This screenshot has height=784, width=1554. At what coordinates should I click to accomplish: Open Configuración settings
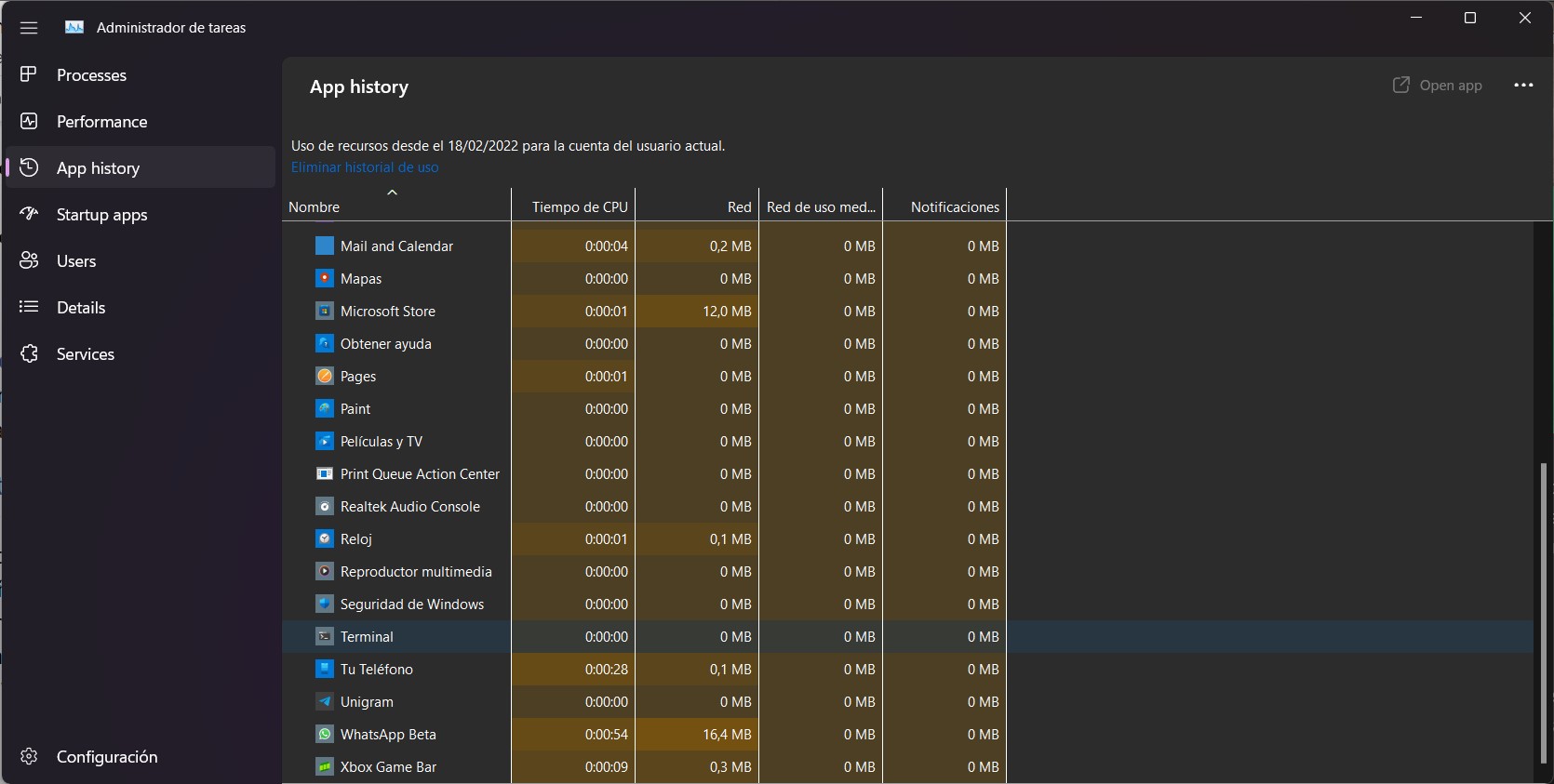[141, 757]
